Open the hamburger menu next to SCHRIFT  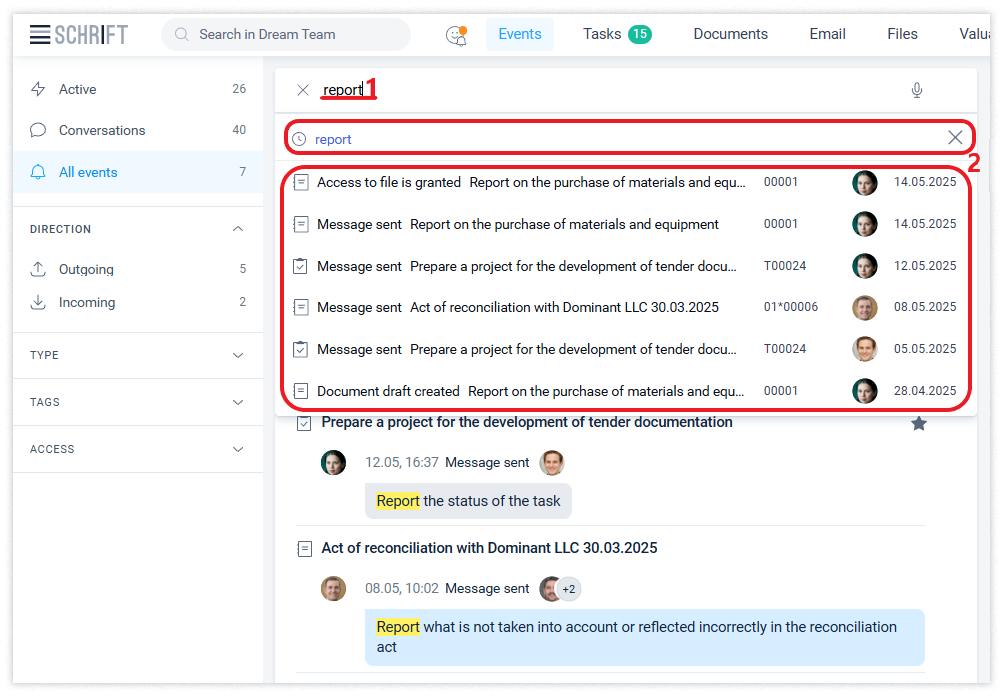point(40,35)
